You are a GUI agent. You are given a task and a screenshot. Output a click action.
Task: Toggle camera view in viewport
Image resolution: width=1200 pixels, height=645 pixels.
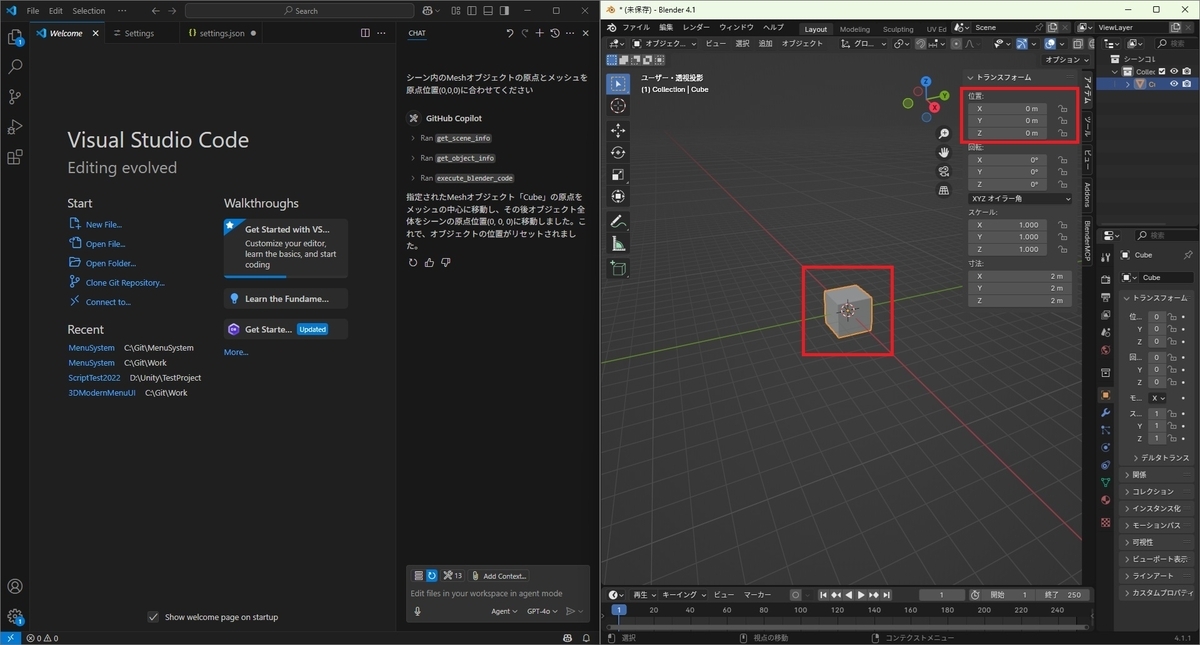(944, 171)
